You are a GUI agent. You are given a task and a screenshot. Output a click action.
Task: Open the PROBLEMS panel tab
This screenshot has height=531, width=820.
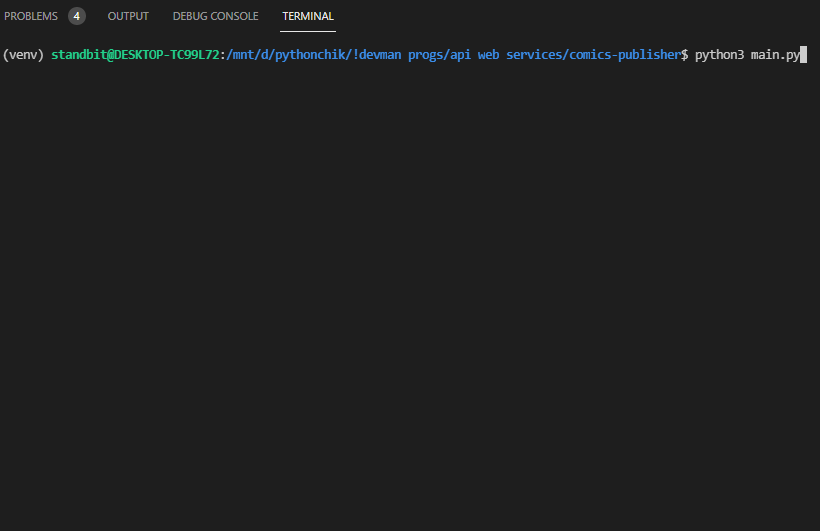coord(31,16)
